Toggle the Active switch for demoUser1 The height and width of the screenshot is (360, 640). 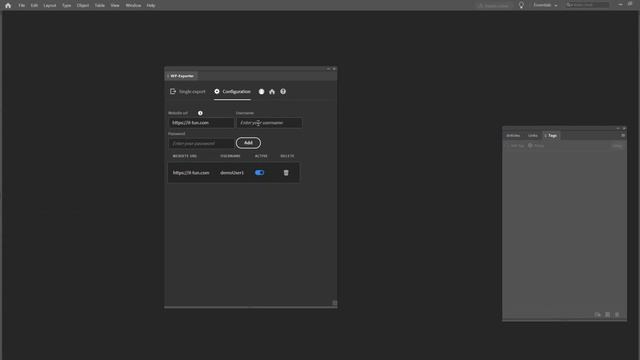[x=259, y=173]
